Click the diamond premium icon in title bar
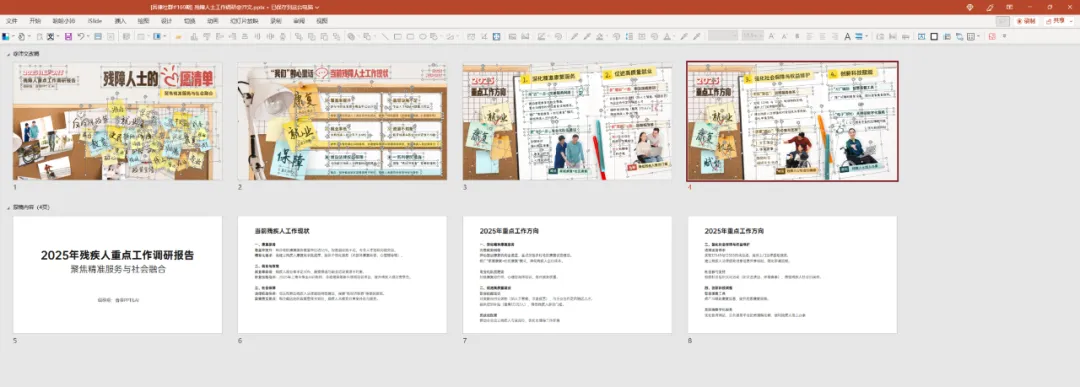This screenshot has width=1080, height=387. [970, 7]
